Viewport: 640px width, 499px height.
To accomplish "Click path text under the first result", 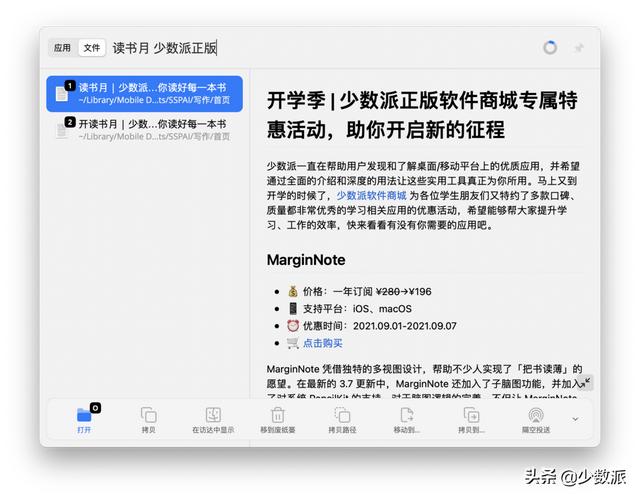I will tap(154, 100).
